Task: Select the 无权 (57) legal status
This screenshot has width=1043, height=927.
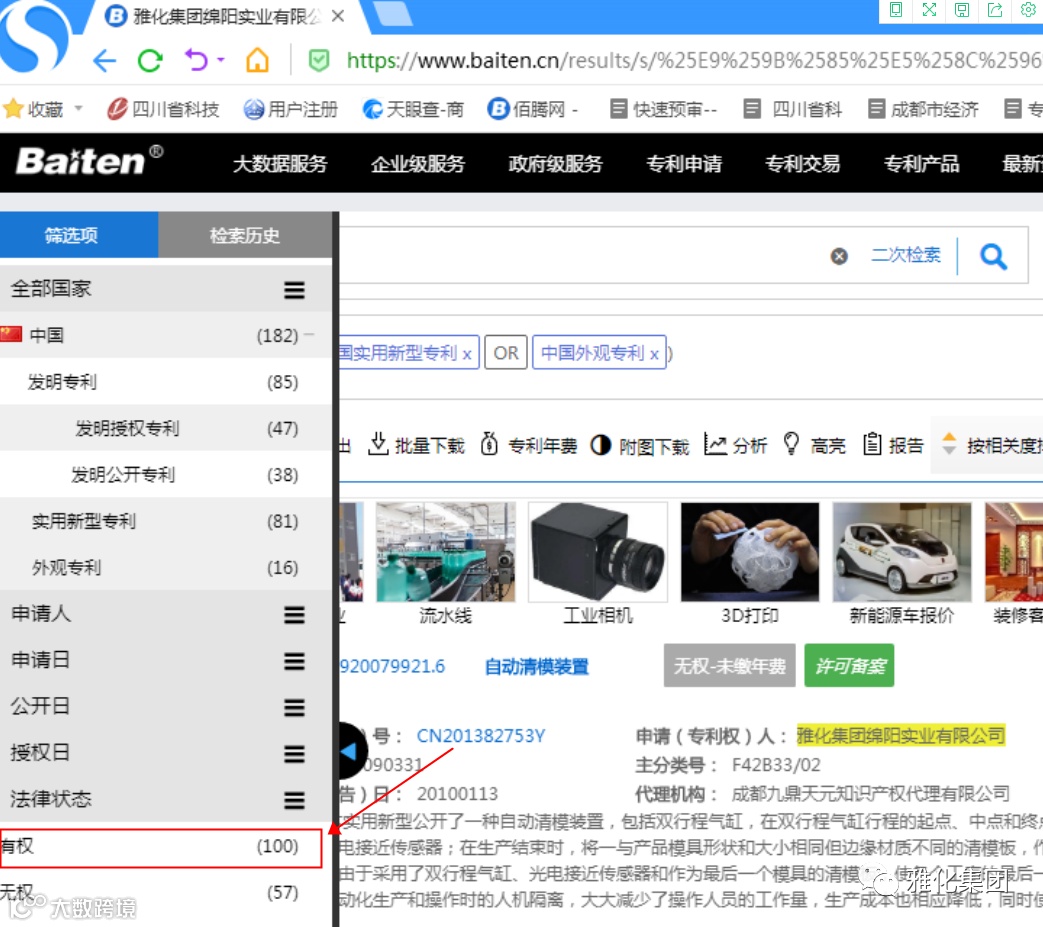Action: pyautogui.click(x=166, y=892)
